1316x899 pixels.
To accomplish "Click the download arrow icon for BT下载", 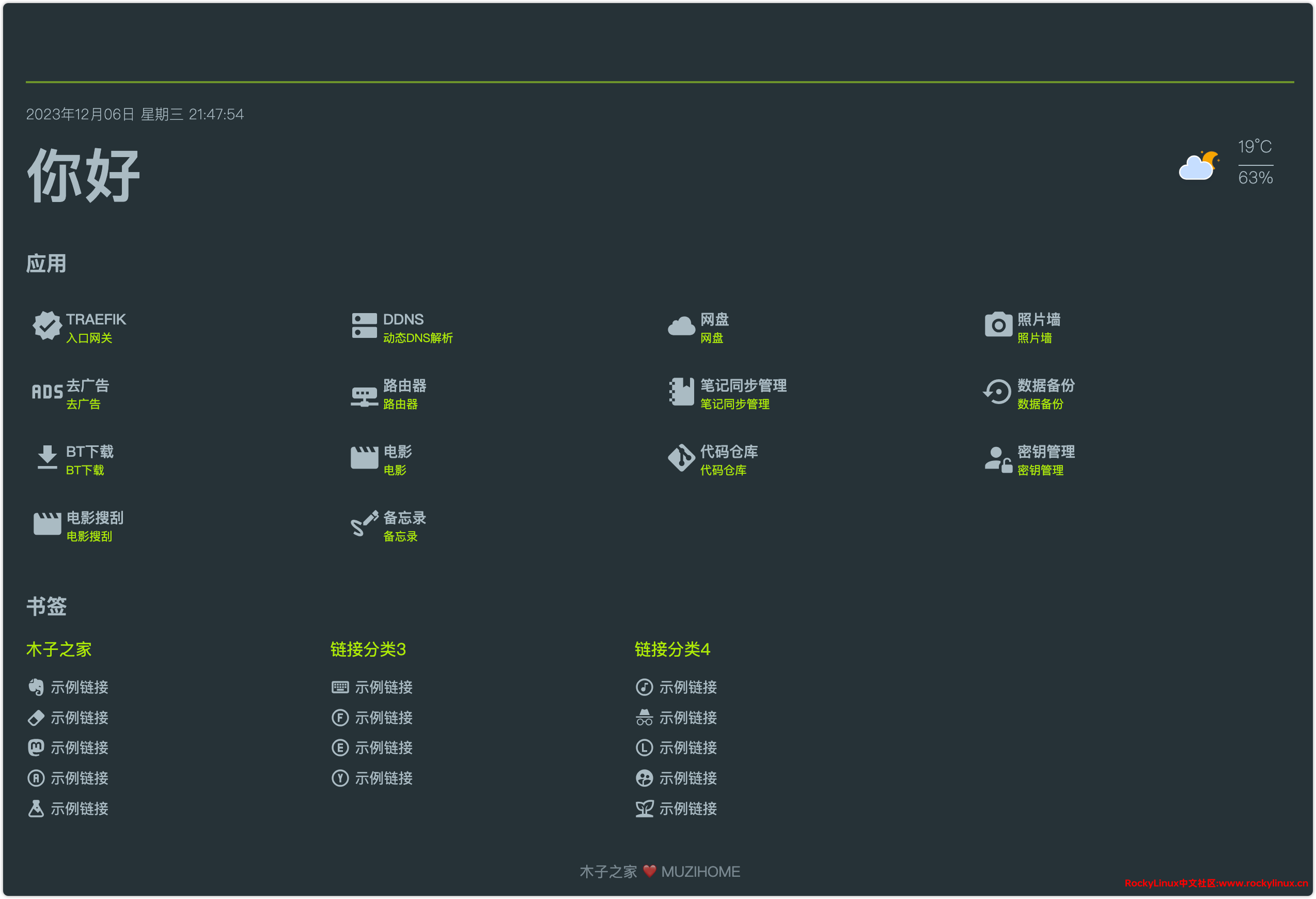I will point(47,457).
